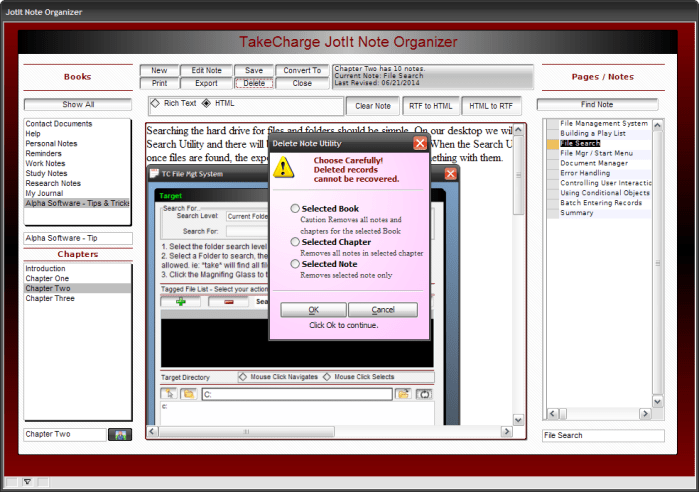Select Alpha Software - Tips & Tricks book
This screenshot has width=699, height=492.
pyautogui.click(x=77, y=203)
